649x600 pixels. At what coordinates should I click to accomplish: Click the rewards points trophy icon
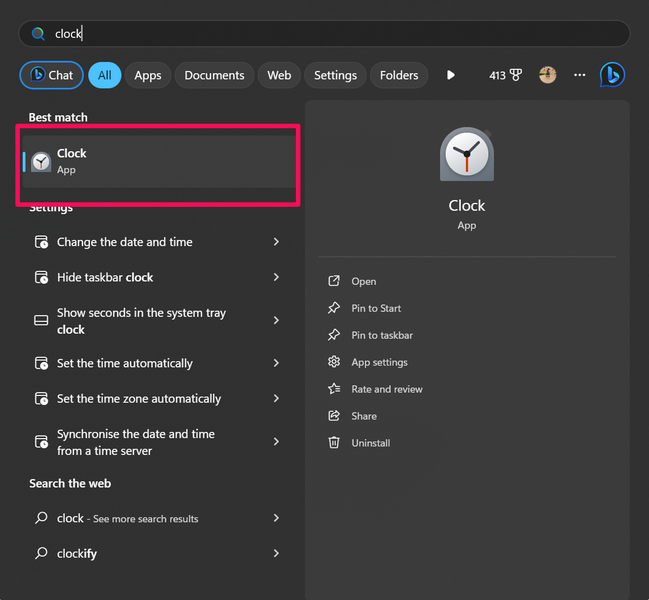pyautogui.click(x=516, y=75)
